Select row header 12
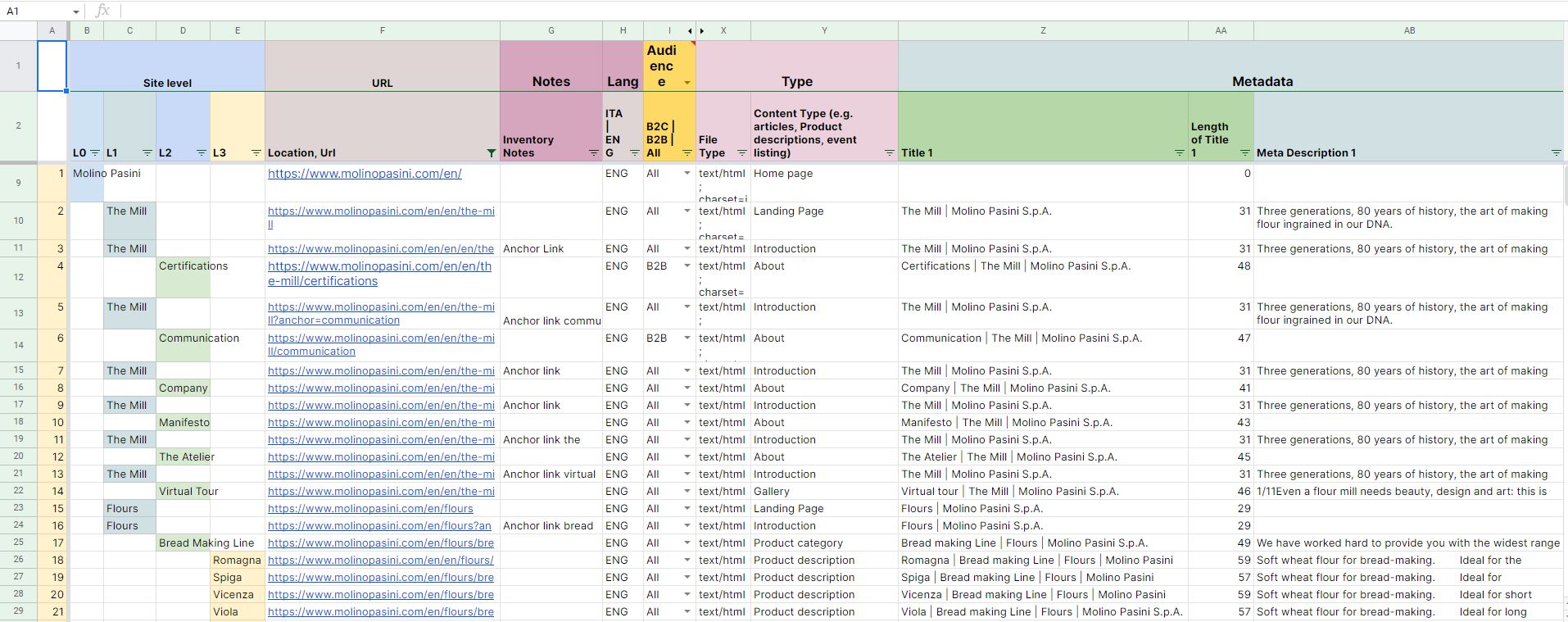This screenshot has height=622, width=1568. tap(18, 278)
